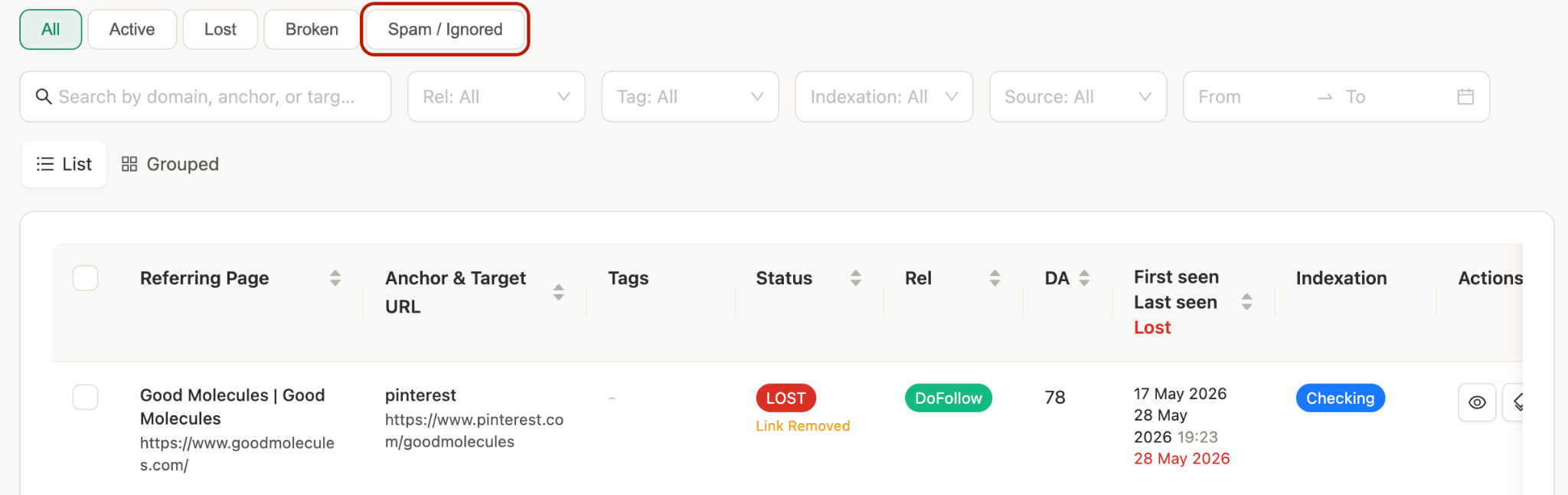Open the Rel: All dropdown
Screen dimensions: 1568x495
(496, 97)
